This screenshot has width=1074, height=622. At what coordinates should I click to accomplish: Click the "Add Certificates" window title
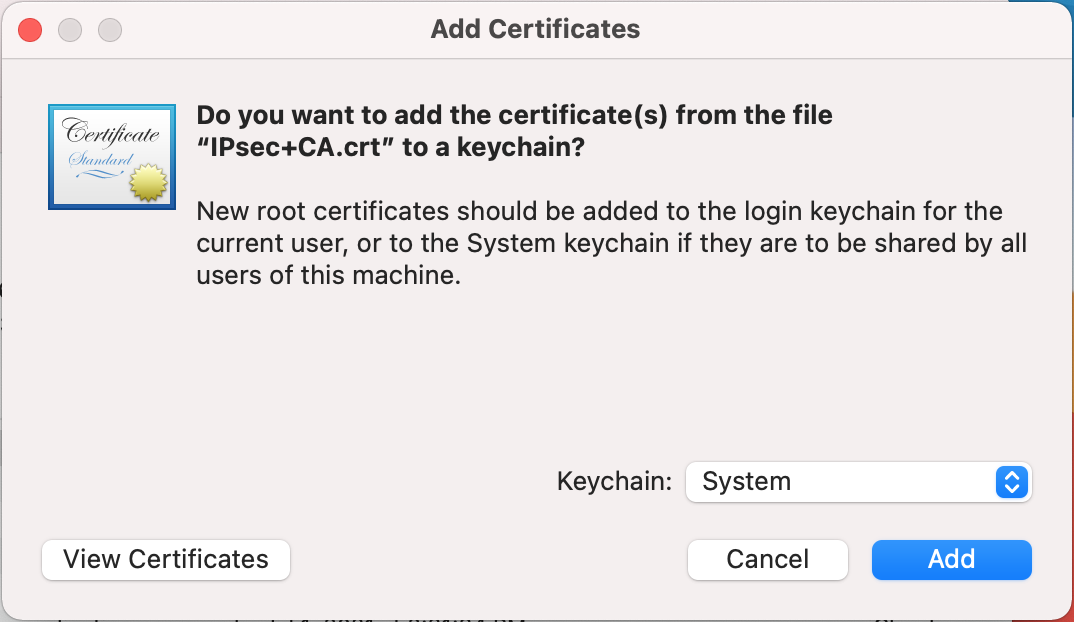(x=535, y=29)
